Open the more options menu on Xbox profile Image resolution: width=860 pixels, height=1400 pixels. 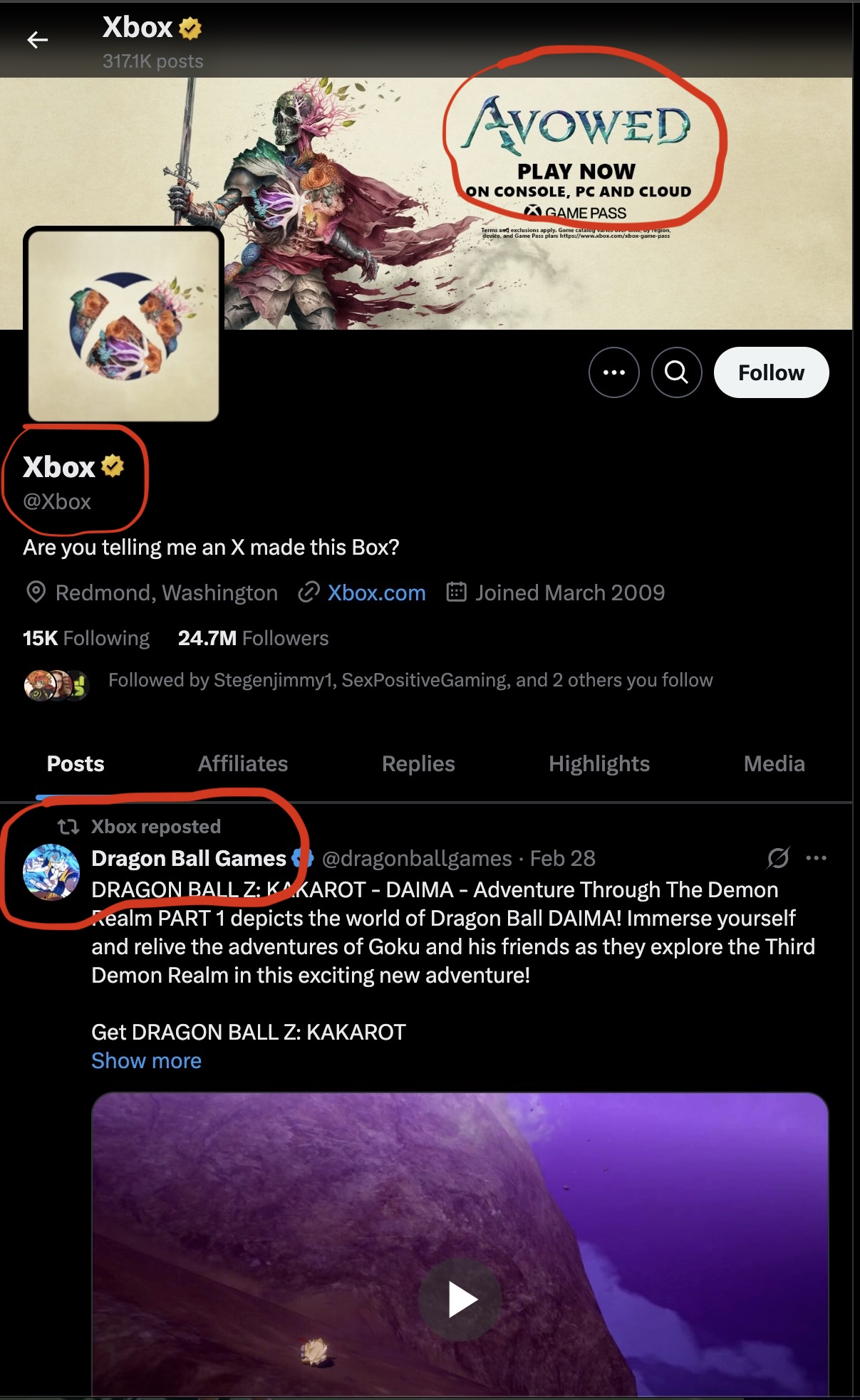pyautogui.click(x=613, y=372)
